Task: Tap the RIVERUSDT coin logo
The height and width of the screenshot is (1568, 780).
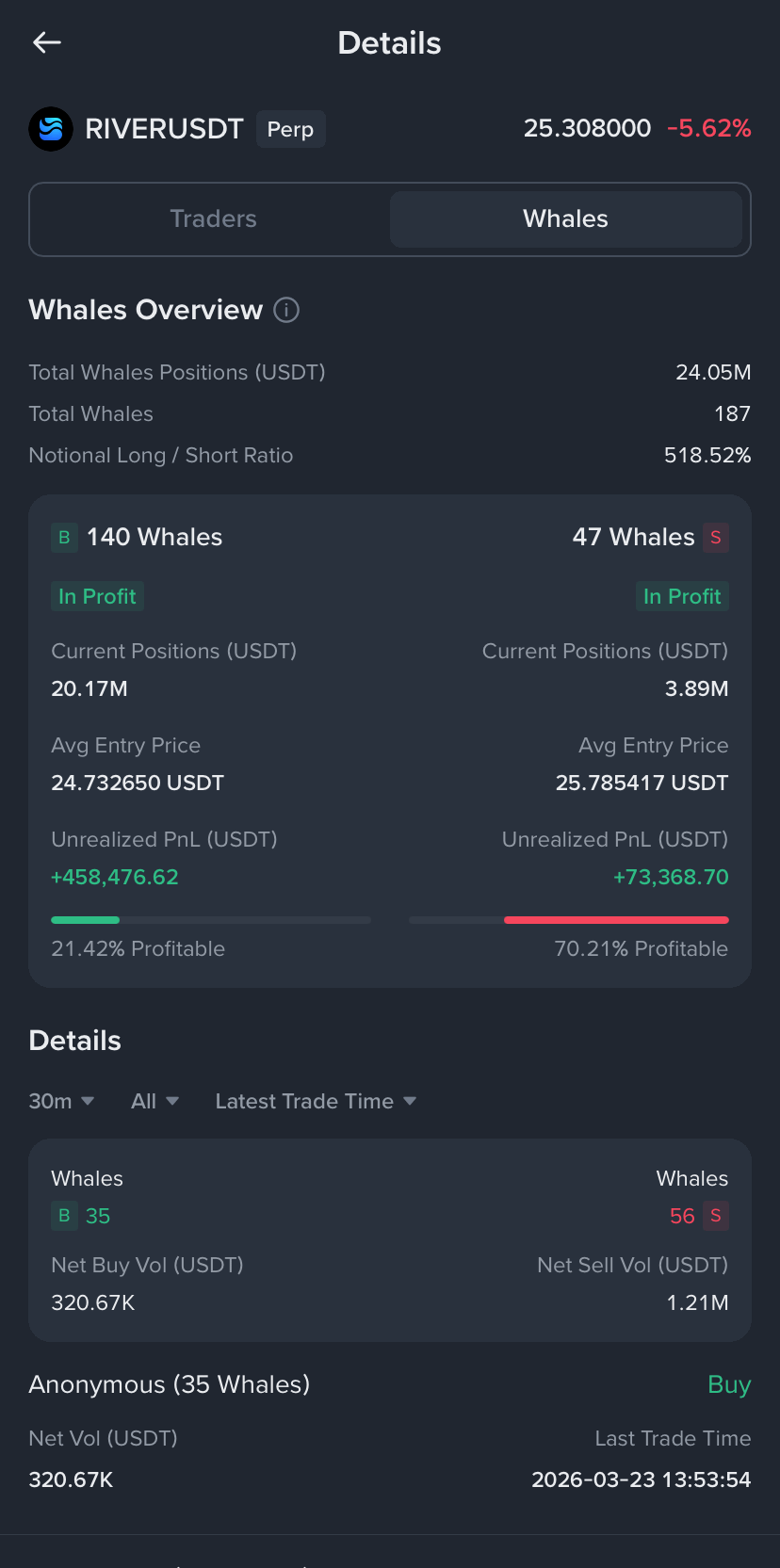Action: 51,129
